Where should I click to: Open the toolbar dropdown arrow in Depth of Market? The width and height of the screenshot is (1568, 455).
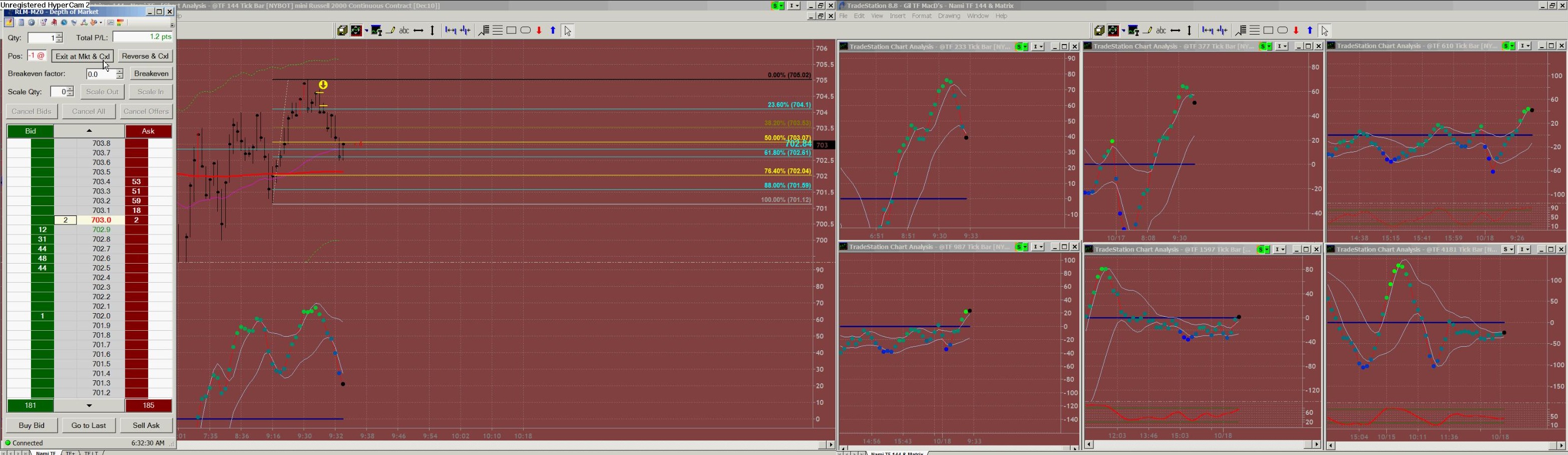(172, 25)
